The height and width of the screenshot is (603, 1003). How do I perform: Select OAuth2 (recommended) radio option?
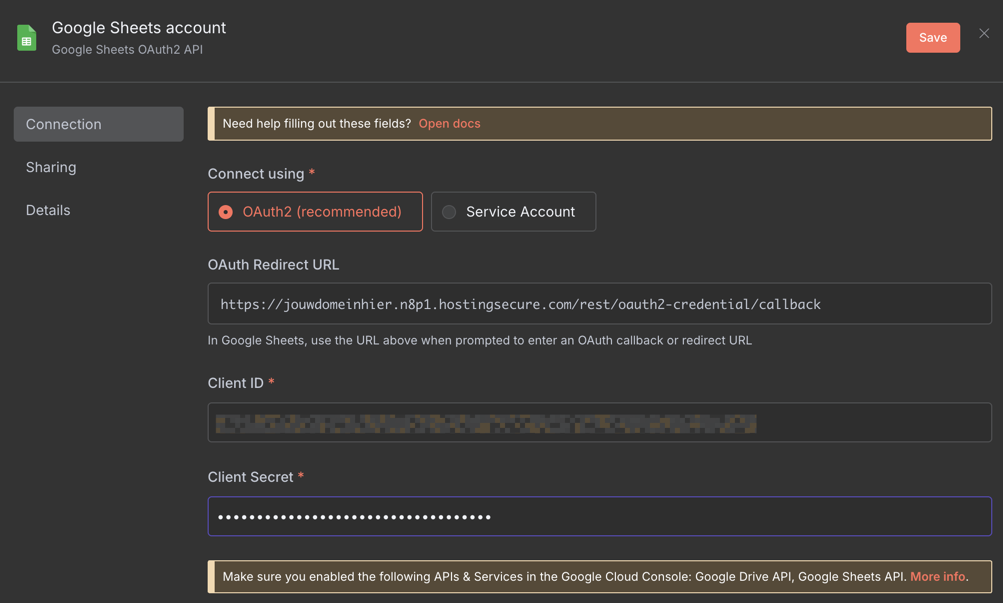(x=315, y=212)
